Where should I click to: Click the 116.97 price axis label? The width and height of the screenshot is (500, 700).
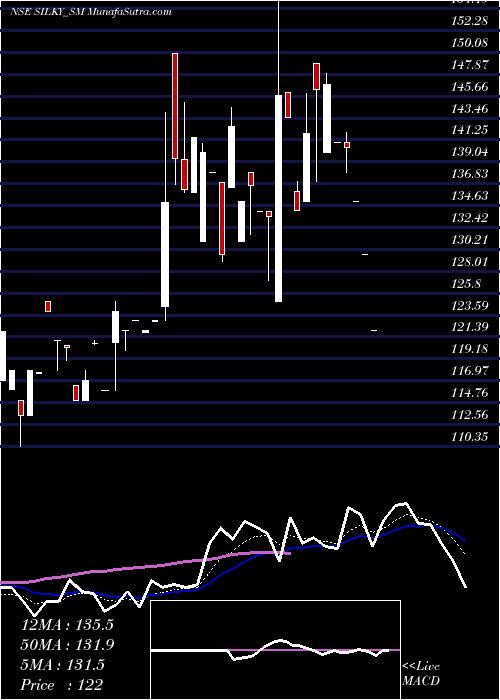click(x=471, y=371)
